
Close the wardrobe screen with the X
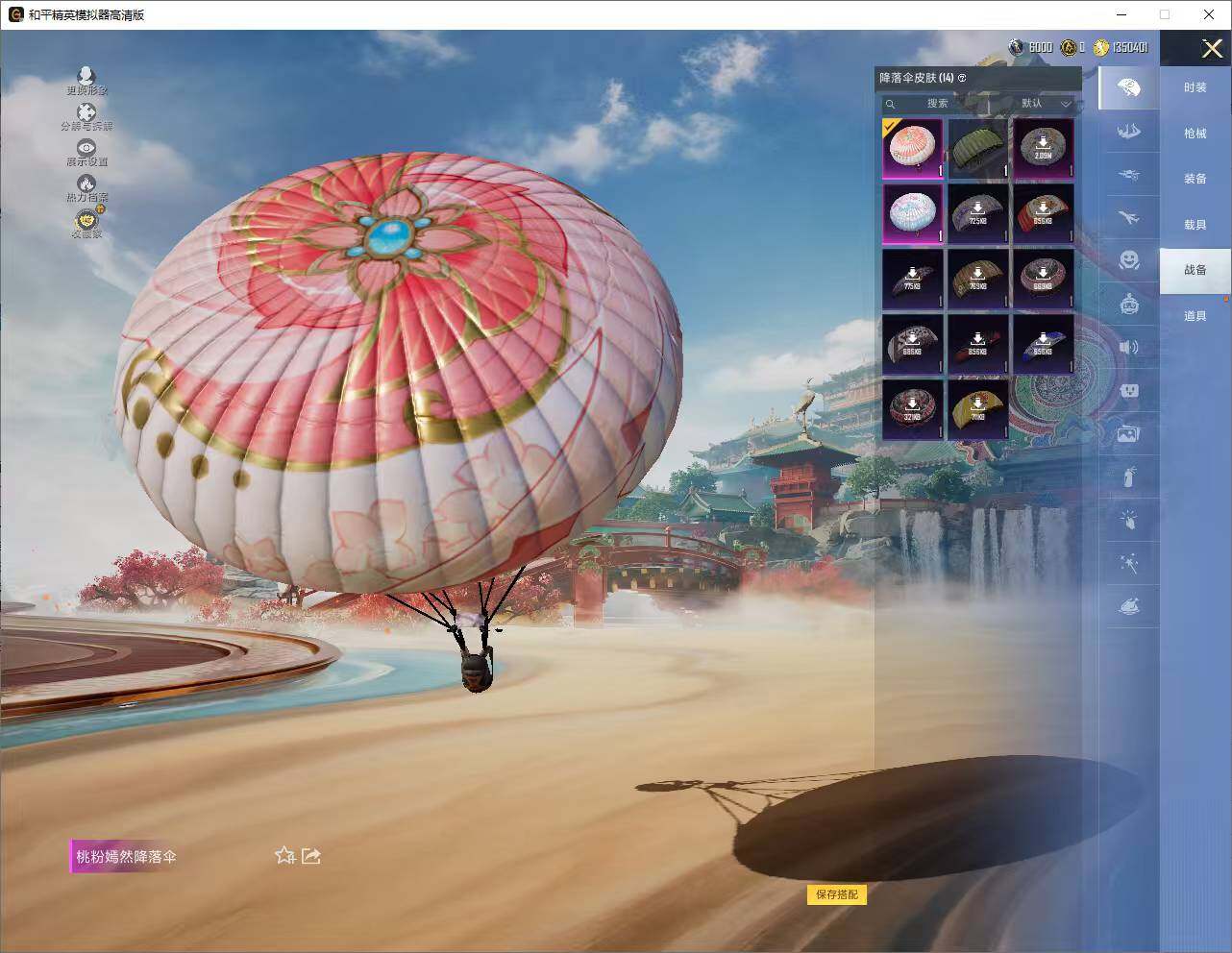(x=1212, y=48)
